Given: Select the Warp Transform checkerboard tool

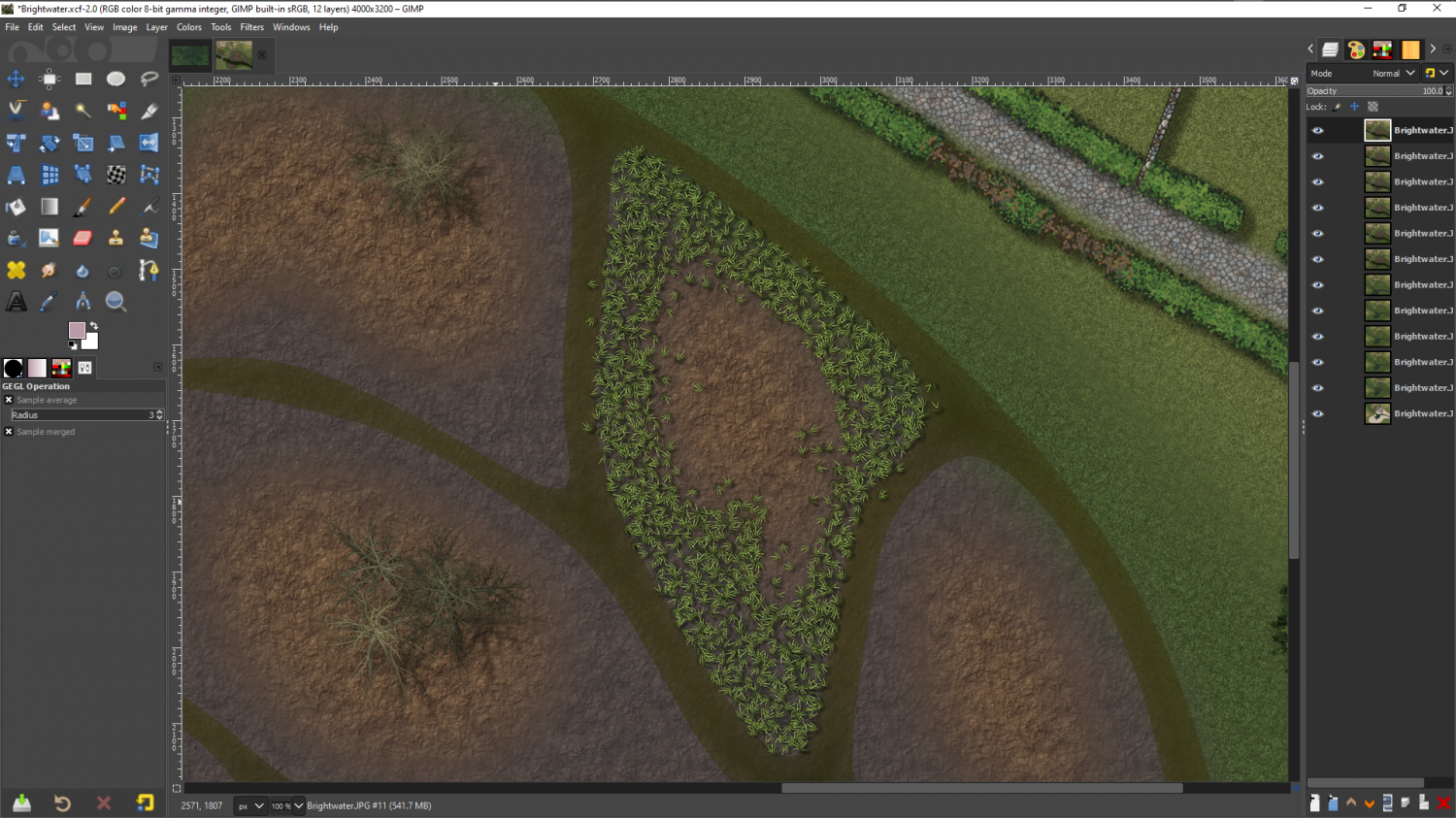Looking at the screenshot, I should (116, 175).
